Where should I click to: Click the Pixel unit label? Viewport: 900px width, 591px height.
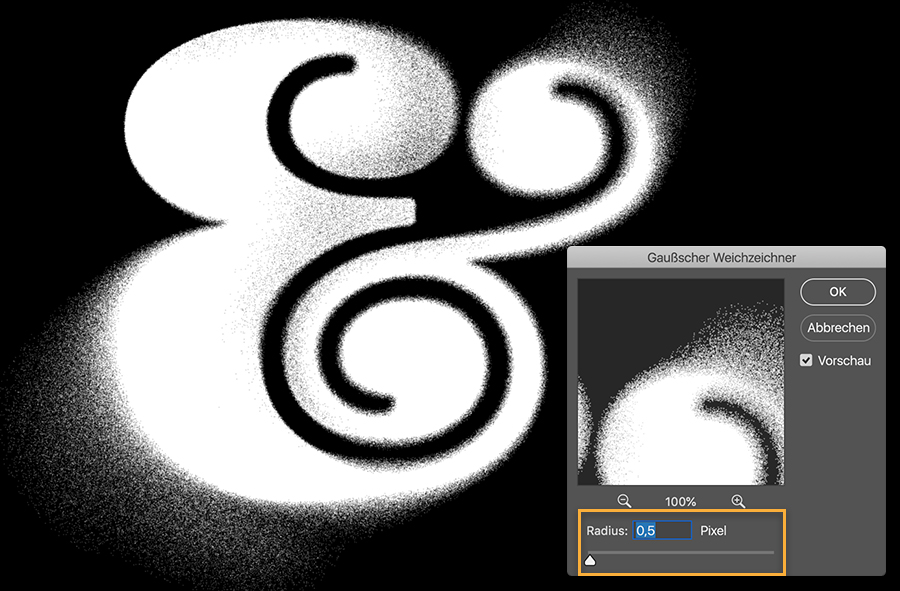click(713, 531)
